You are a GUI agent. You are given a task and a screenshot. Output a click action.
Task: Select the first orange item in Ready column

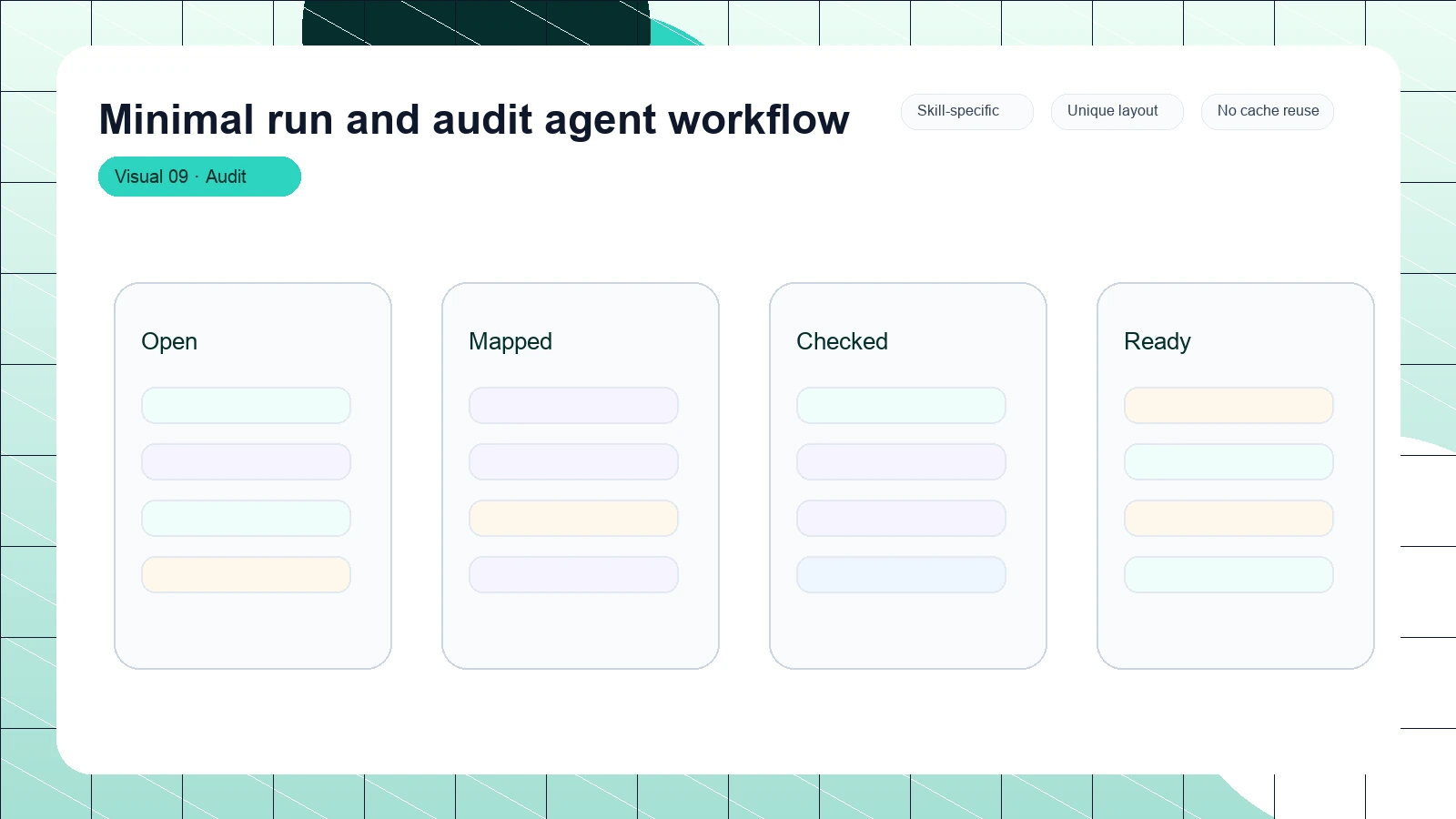1228,406
